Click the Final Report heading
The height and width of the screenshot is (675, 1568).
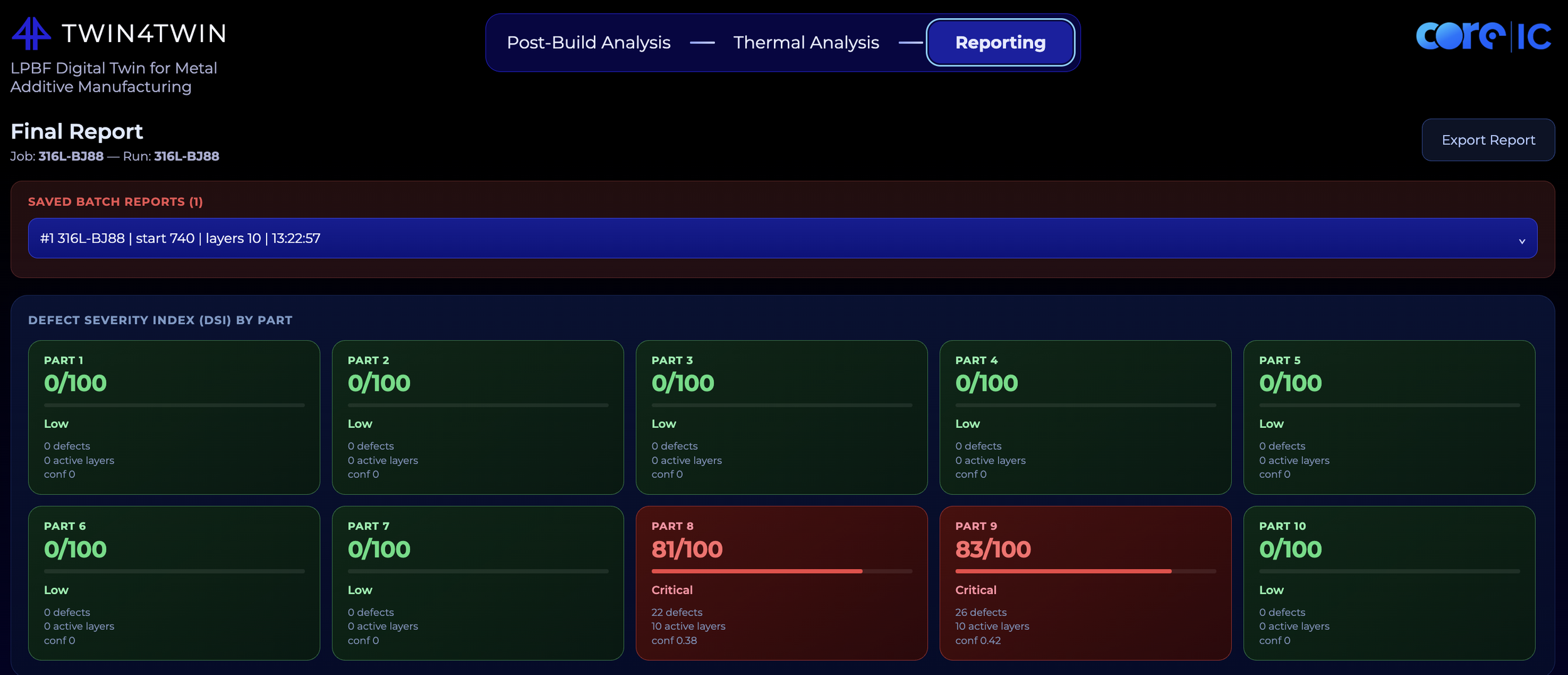click(77, 132)
